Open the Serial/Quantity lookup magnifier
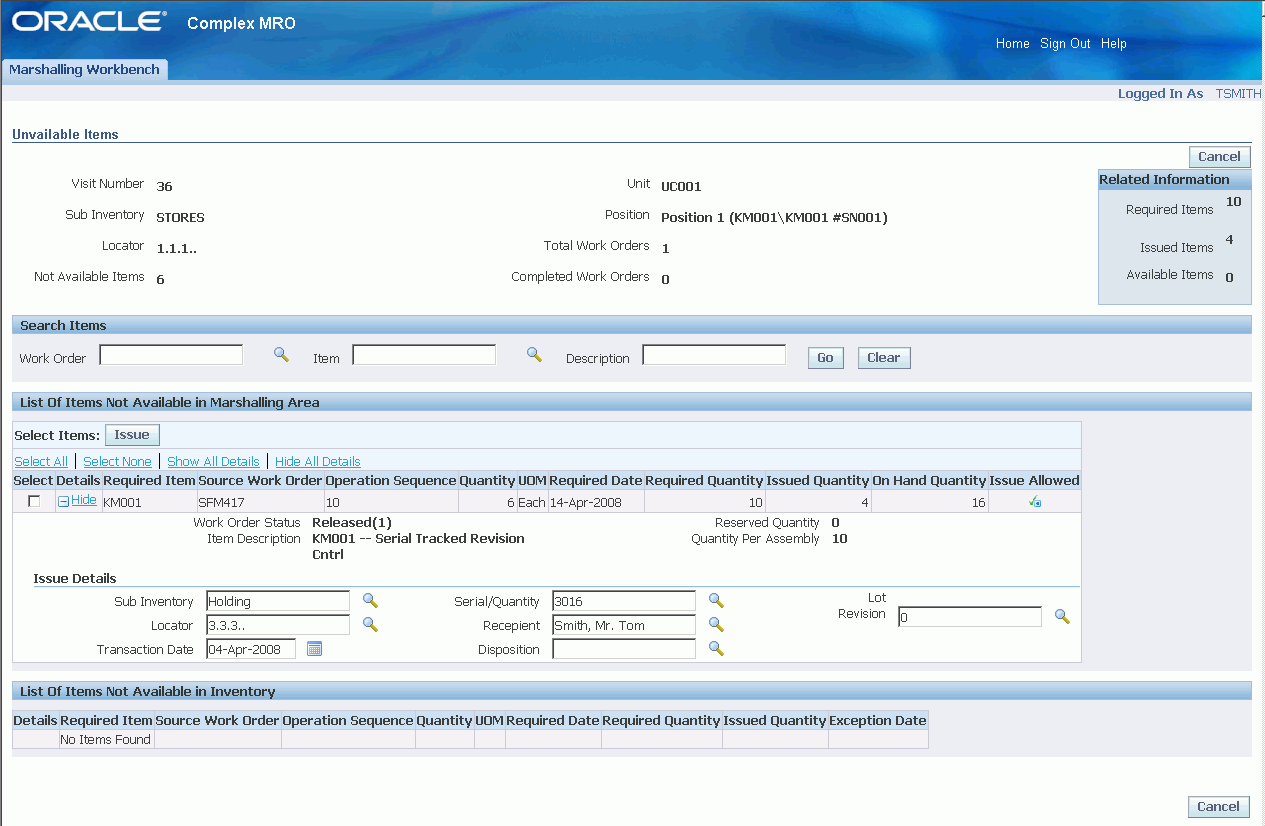 click(716, 600)
